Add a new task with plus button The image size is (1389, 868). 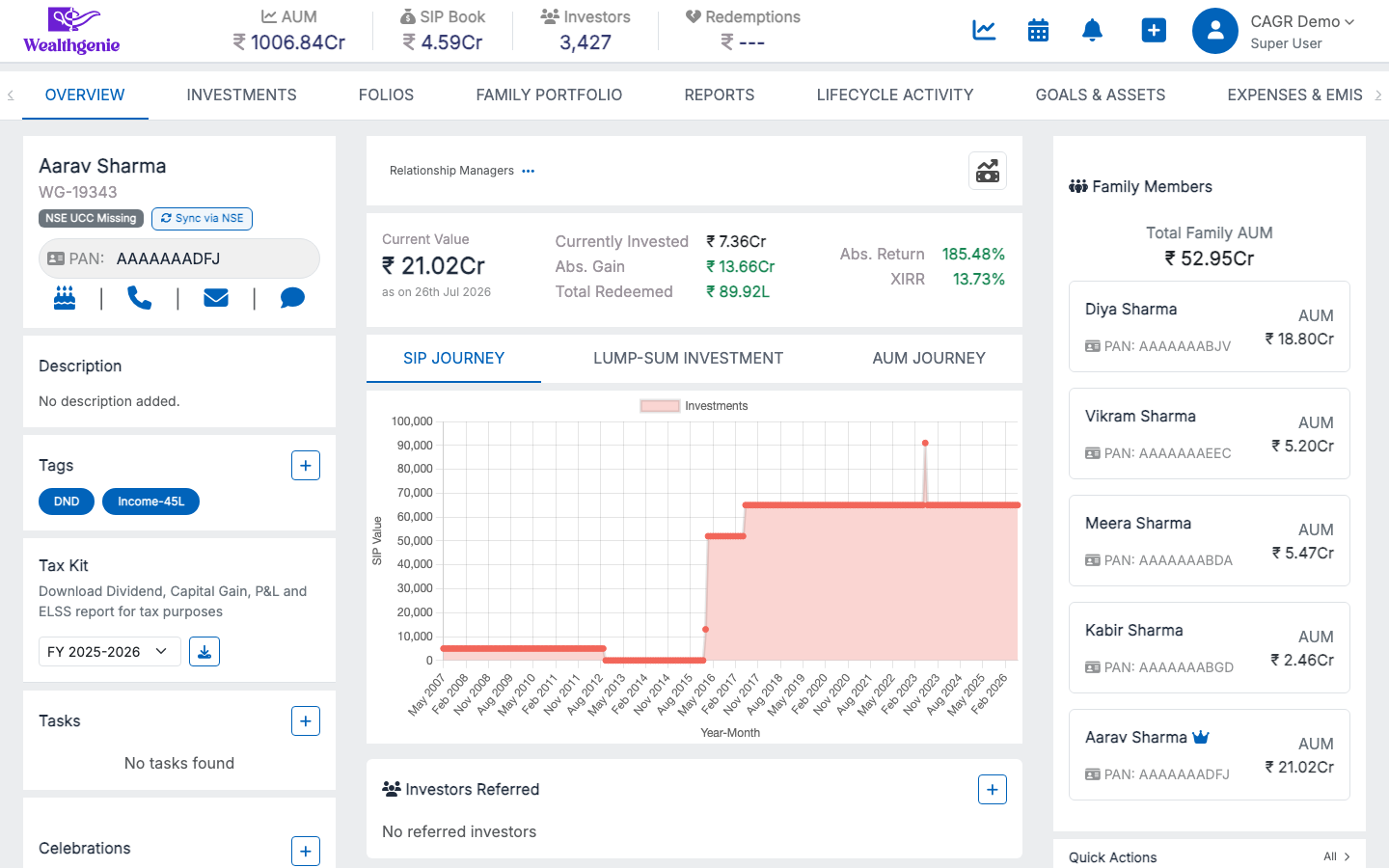click(306, 721)
